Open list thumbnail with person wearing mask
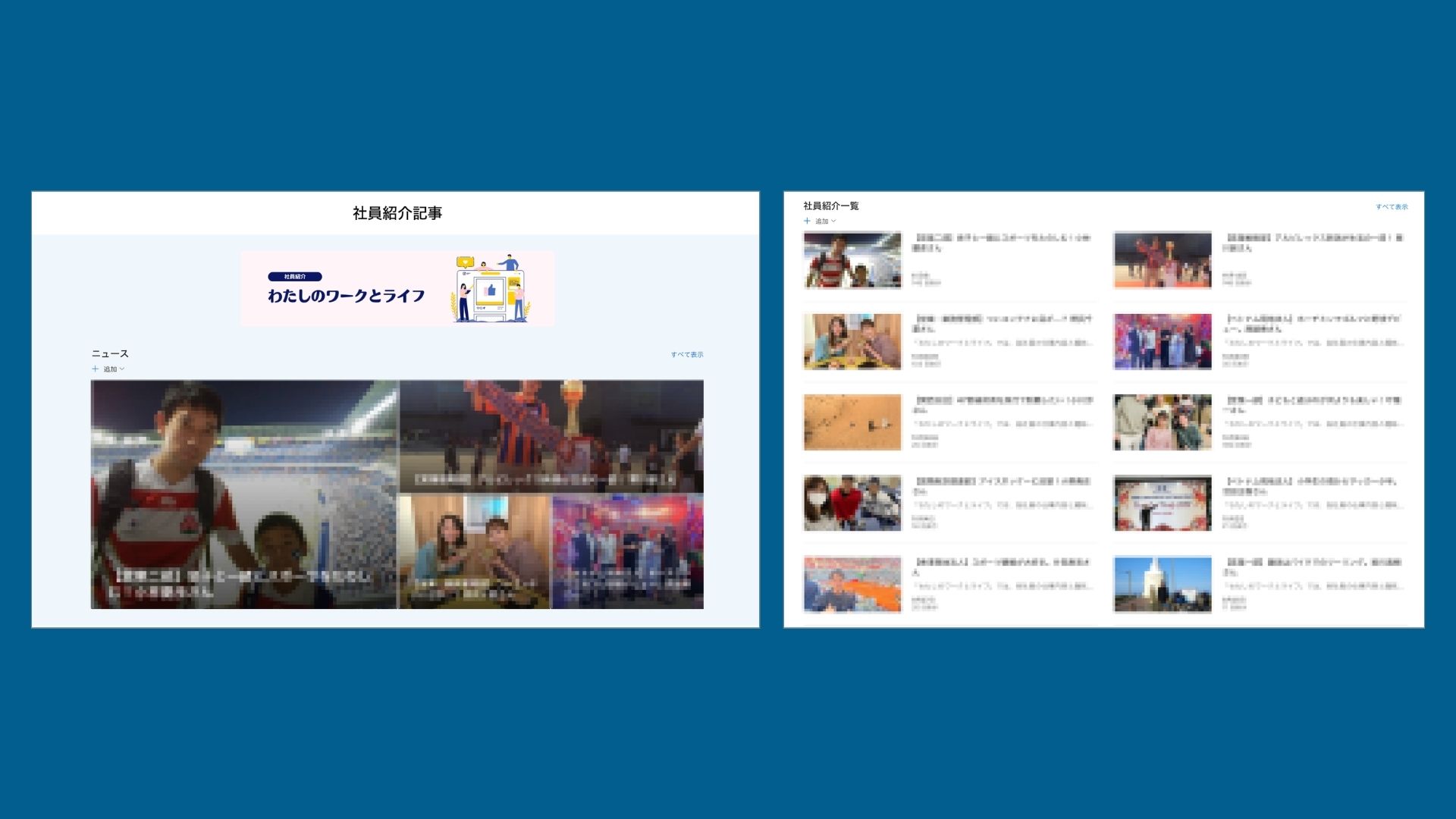The width and height of the screenshot is (1456, 819). point(852,504)
